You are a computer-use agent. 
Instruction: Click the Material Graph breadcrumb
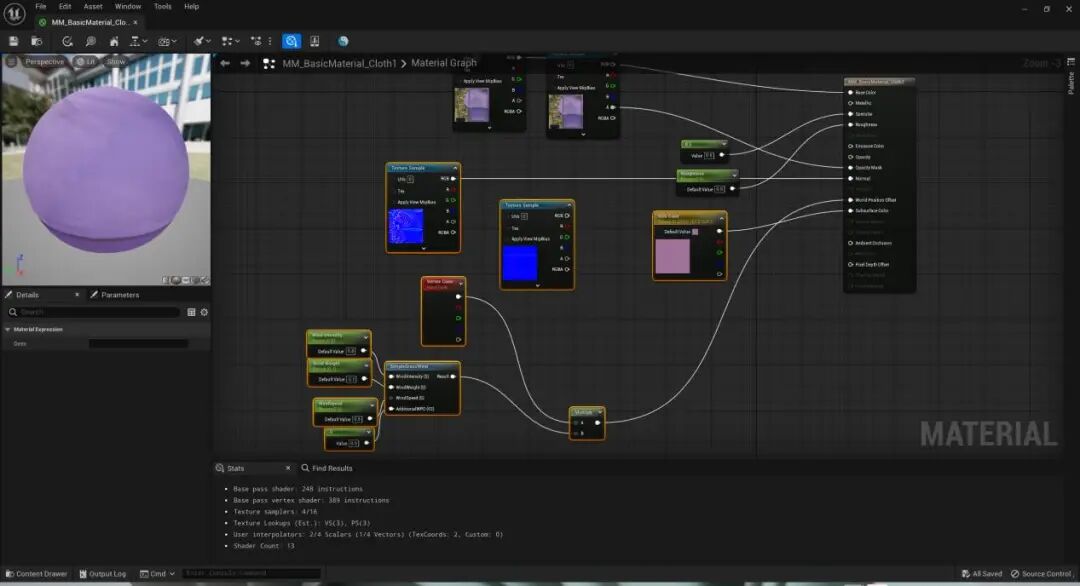click(x=444, y=63)
